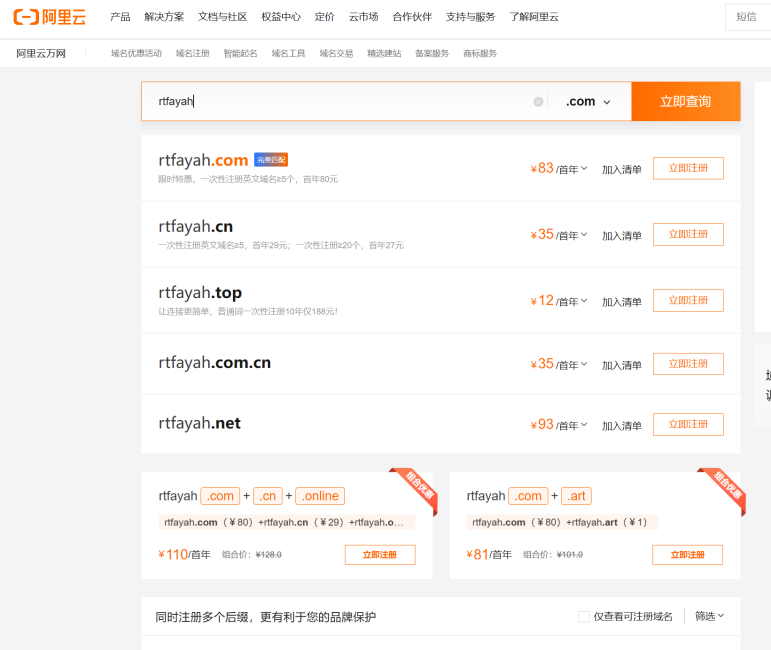Viewport: 771px width, 650px height.
Task: Open the 了解阿里云 menu
Action: pyautogui.click(x=534, y=17)
